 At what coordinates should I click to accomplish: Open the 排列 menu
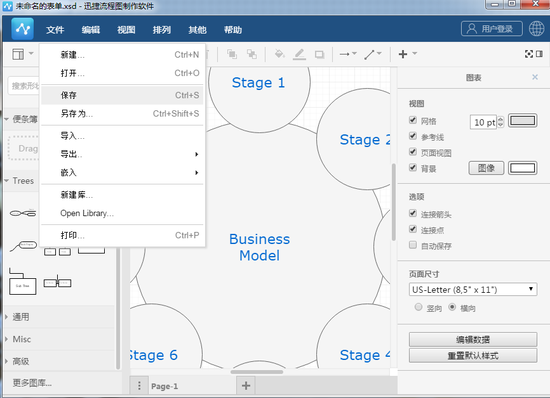click(x=162, y=30)
